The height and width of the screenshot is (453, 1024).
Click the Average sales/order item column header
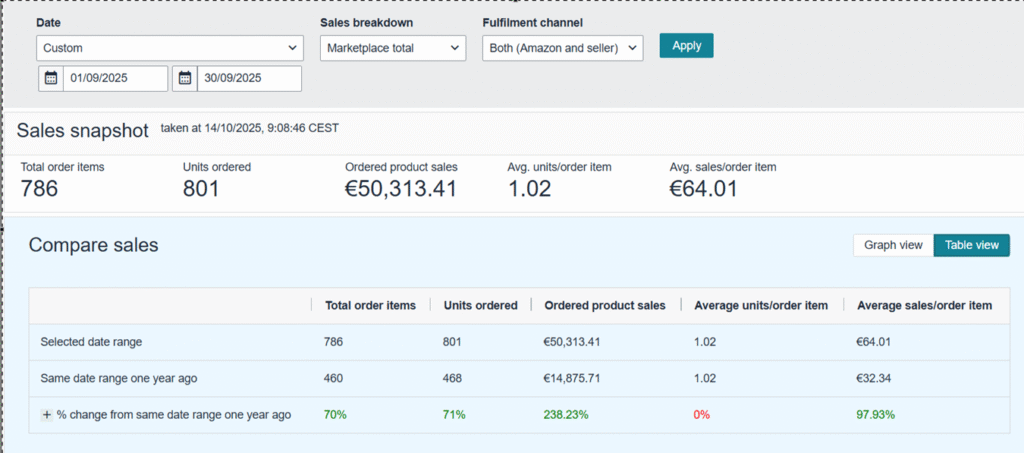(x=924, y=306)
